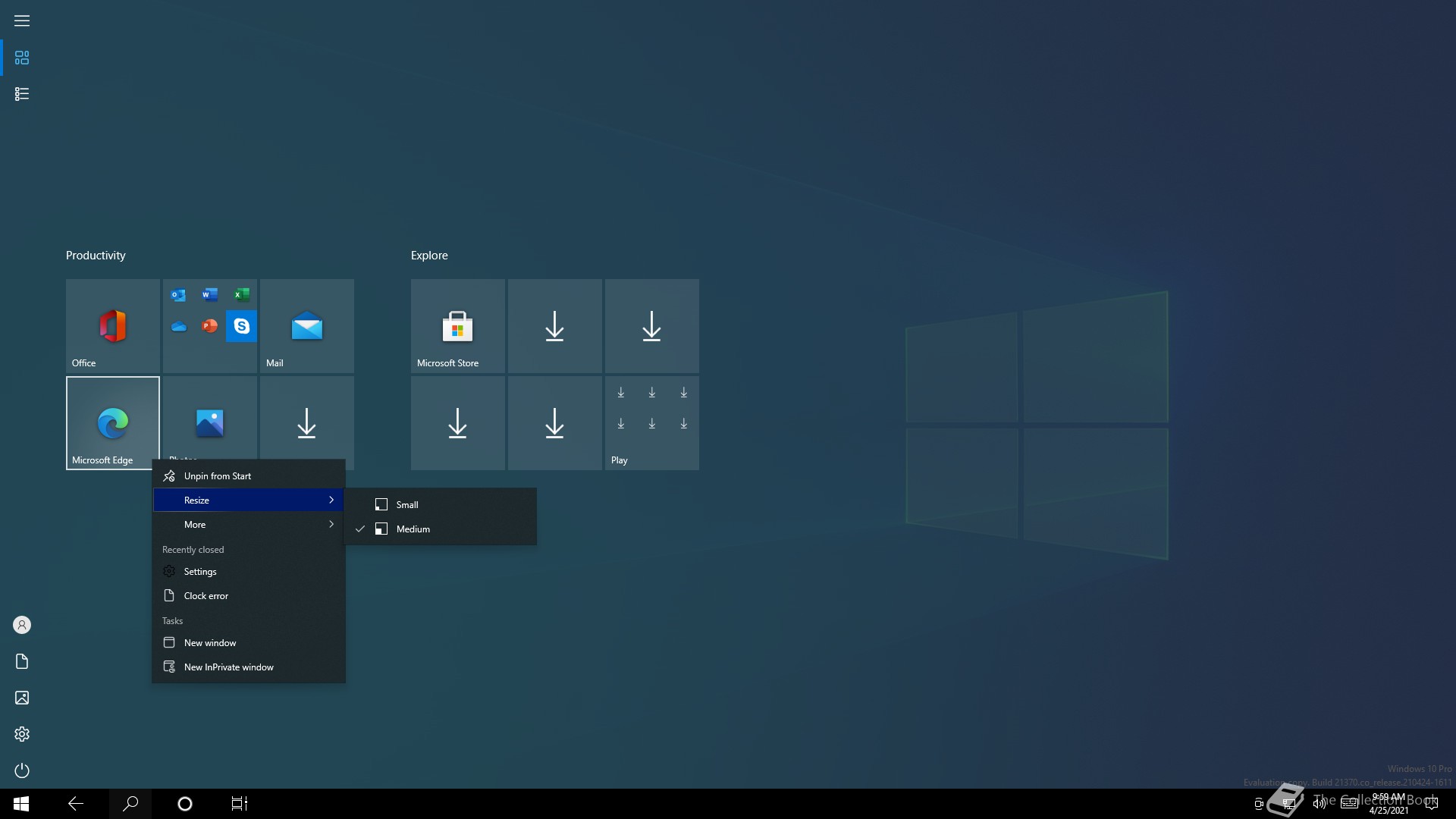Viewport: 1456px width, 819px height.
Task: Open the Mail tile
Action: pyautogui.click(x=306, y=326)
